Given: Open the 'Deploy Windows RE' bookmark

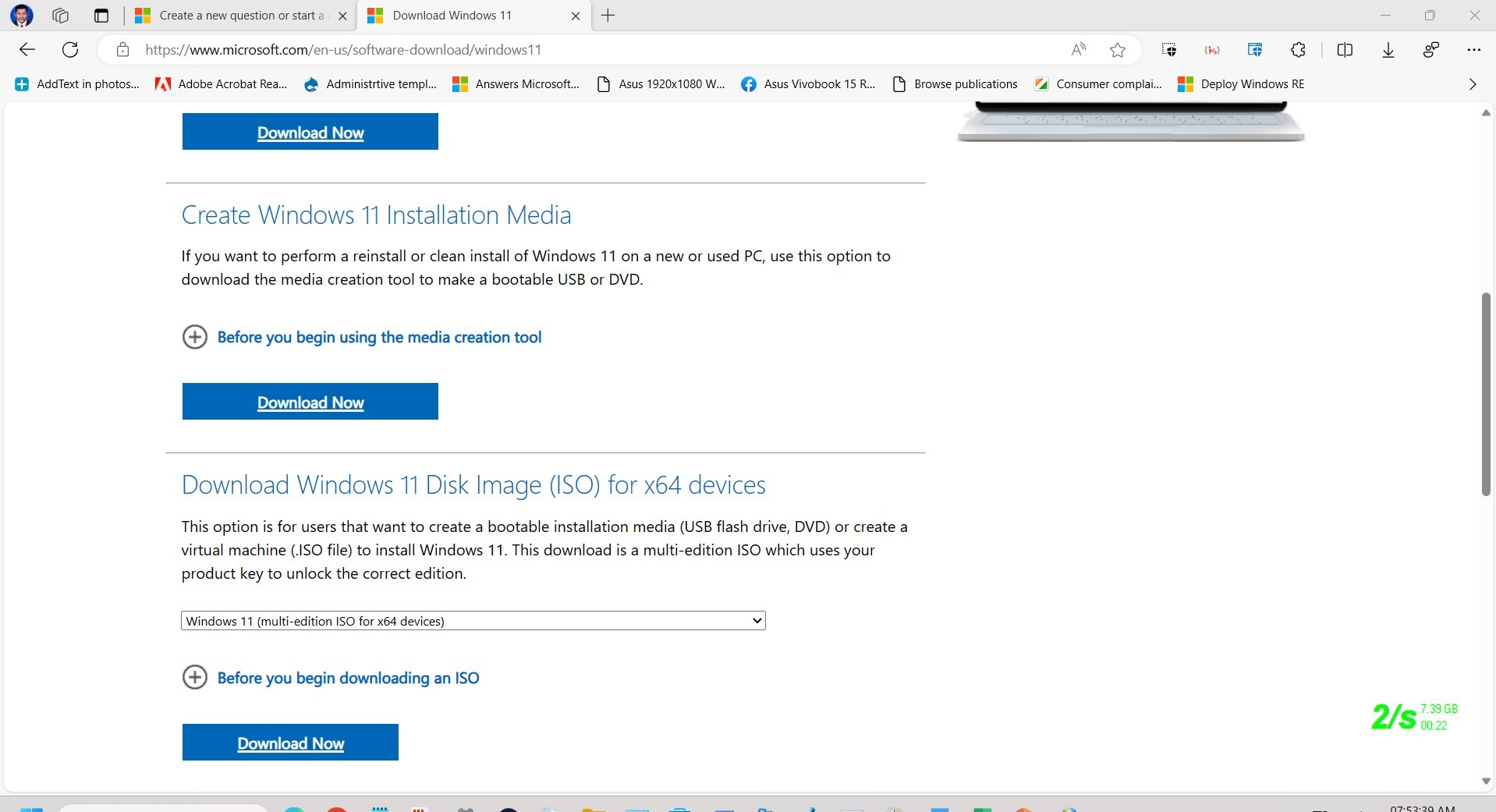Looking at the screenshot, I should pos(1241,84).
